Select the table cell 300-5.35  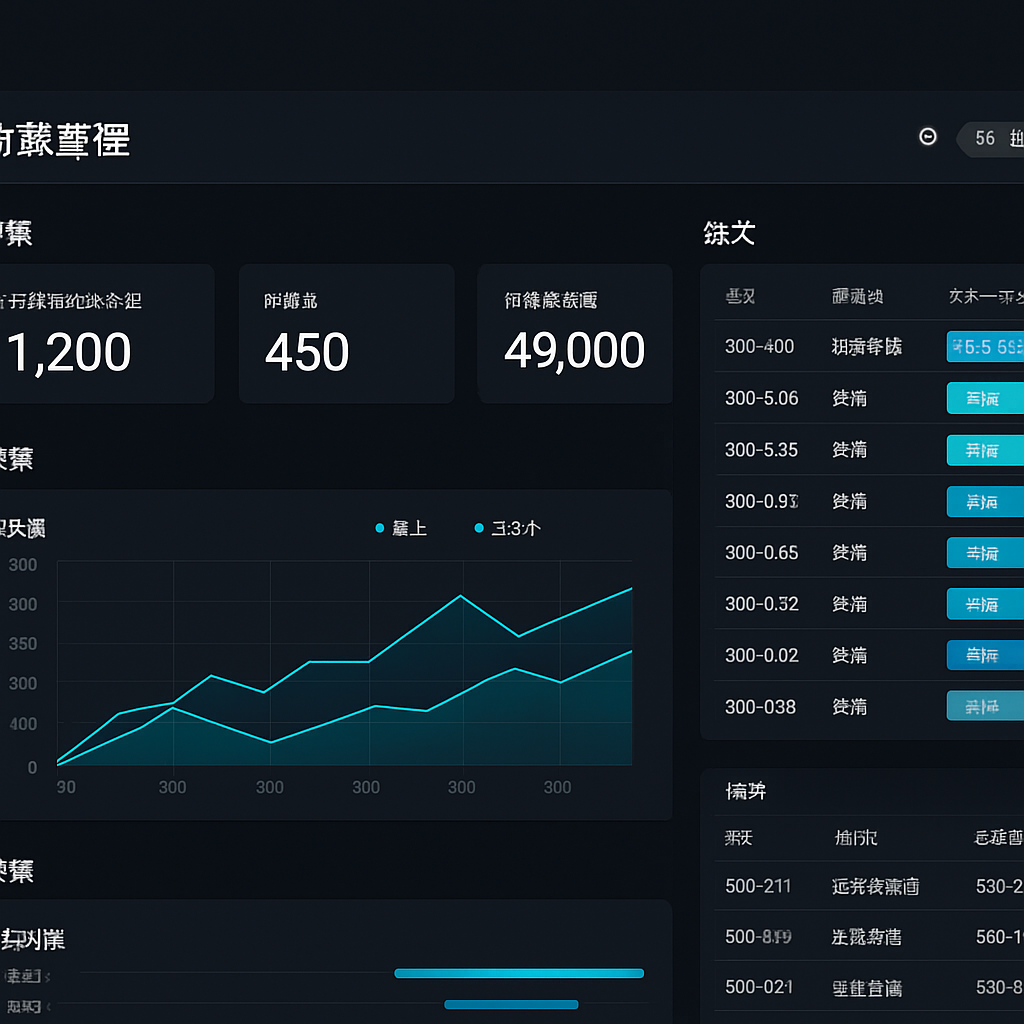coord(761,450)
